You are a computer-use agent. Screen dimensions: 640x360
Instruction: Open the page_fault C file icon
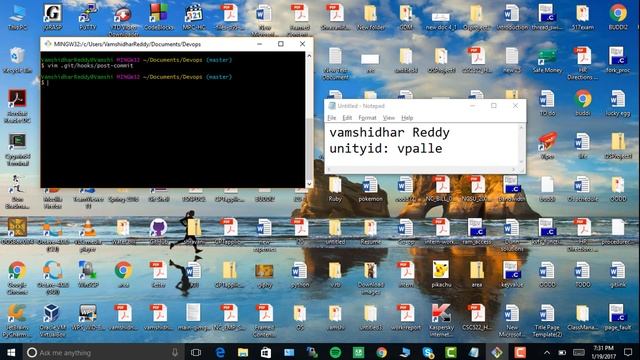pos(618,317)
